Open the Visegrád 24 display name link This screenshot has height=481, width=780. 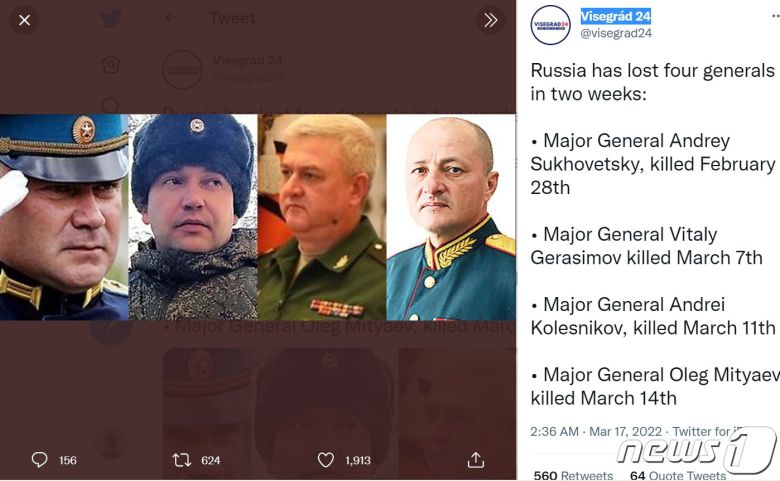615,16
